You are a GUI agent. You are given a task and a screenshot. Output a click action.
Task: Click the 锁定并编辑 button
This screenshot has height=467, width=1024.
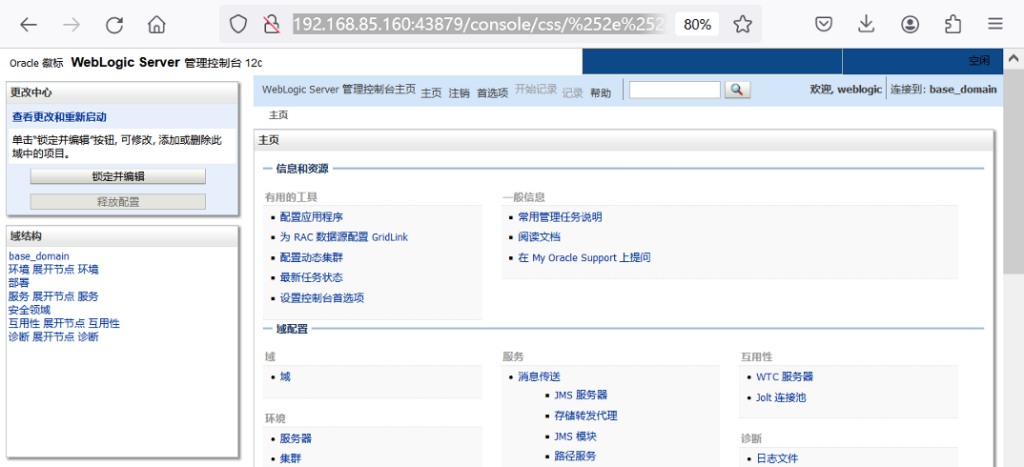coord(118,176)
